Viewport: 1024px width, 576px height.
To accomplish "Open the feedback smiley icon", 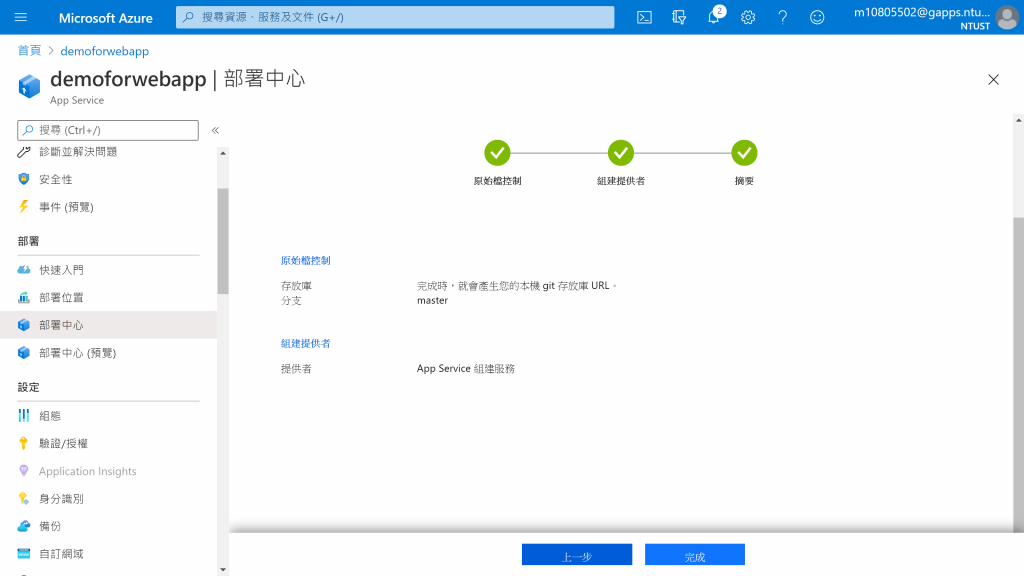I will (x=817, y=18).
